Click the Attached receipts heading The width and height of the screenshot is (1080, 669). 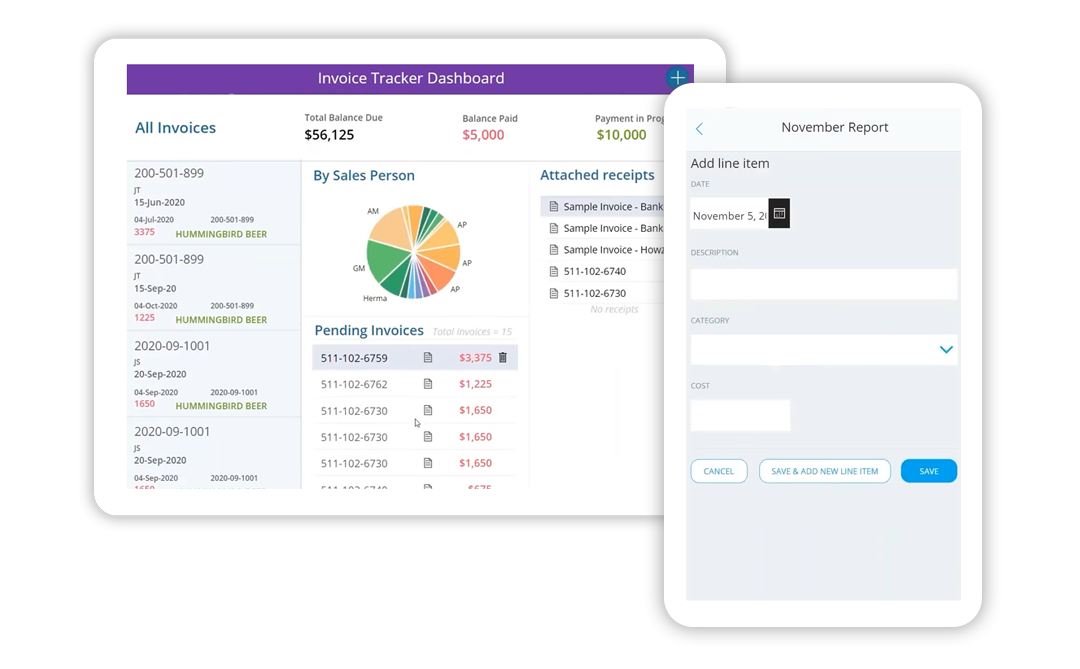click(597, 175)
